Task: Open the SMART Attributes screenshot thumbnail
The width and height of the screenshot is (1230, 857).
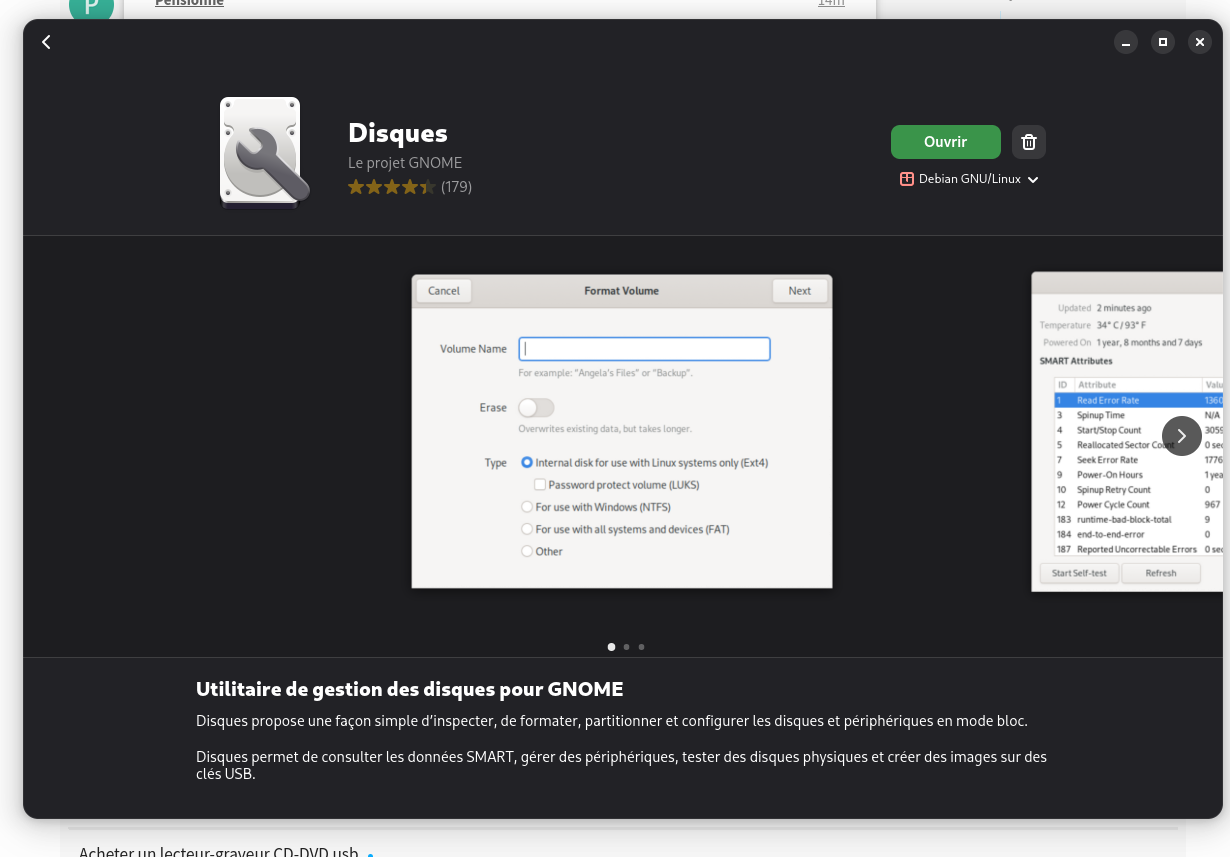Action: 1127,431
